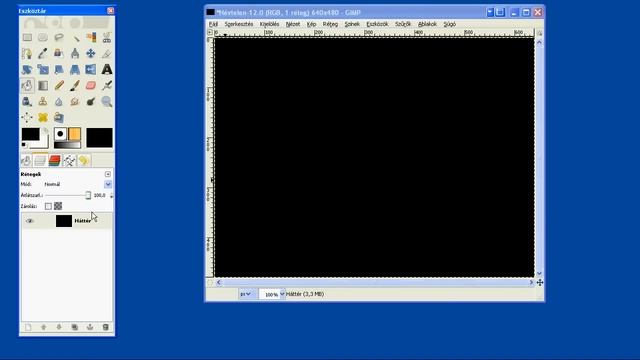Open the Rétegek panel tab menu button
640x360 pixels.
tap(108, 174)
